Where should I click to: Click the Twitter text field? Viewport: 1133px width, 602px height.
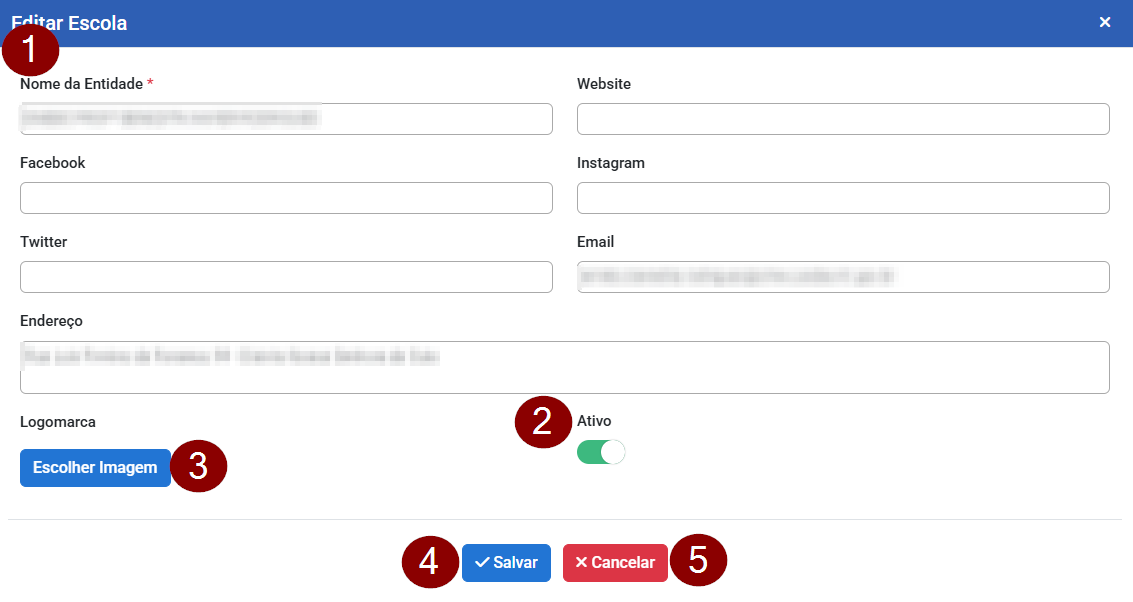(x=286, y=277)
